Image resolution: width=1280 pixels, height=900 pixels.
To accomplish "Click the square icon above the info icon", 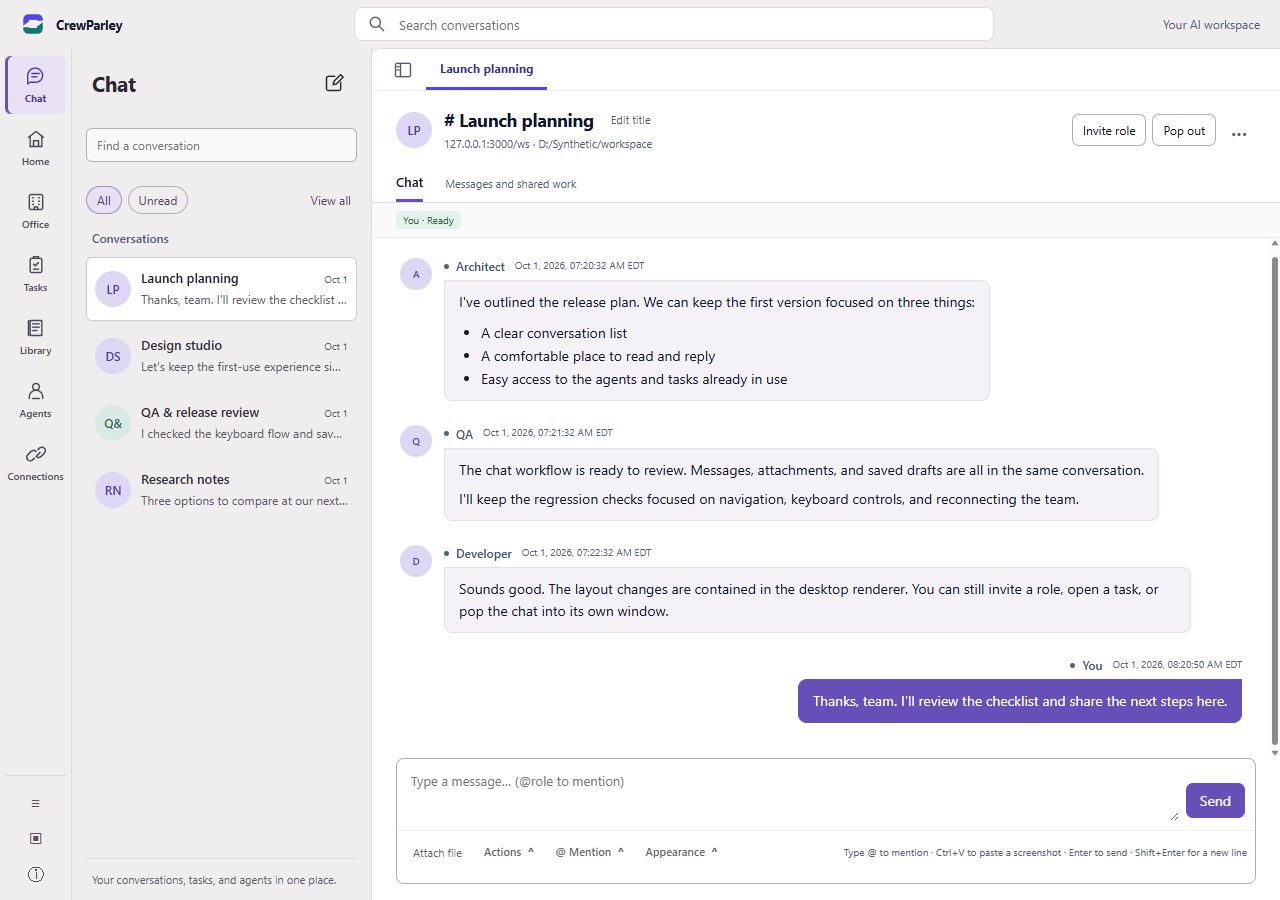I will coord(36,839).
